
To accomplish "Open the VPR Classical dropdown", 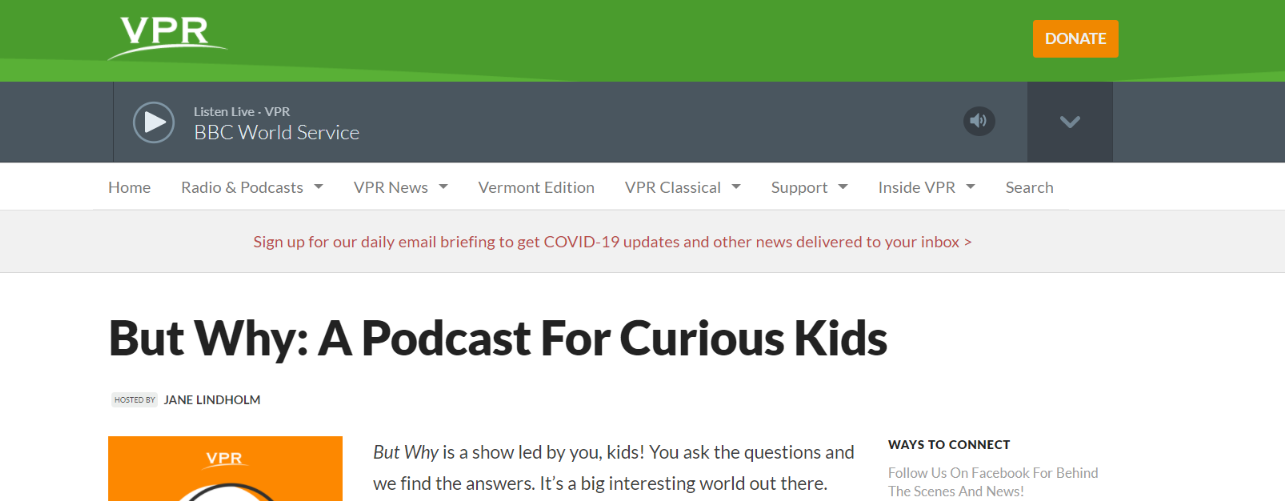I will tap(683, 187).
